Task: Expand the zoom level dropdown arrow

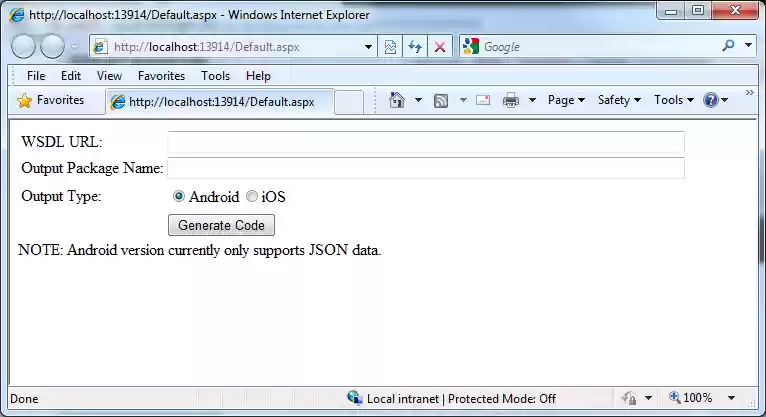Action: pyautogui.click(x=731, y=398)
